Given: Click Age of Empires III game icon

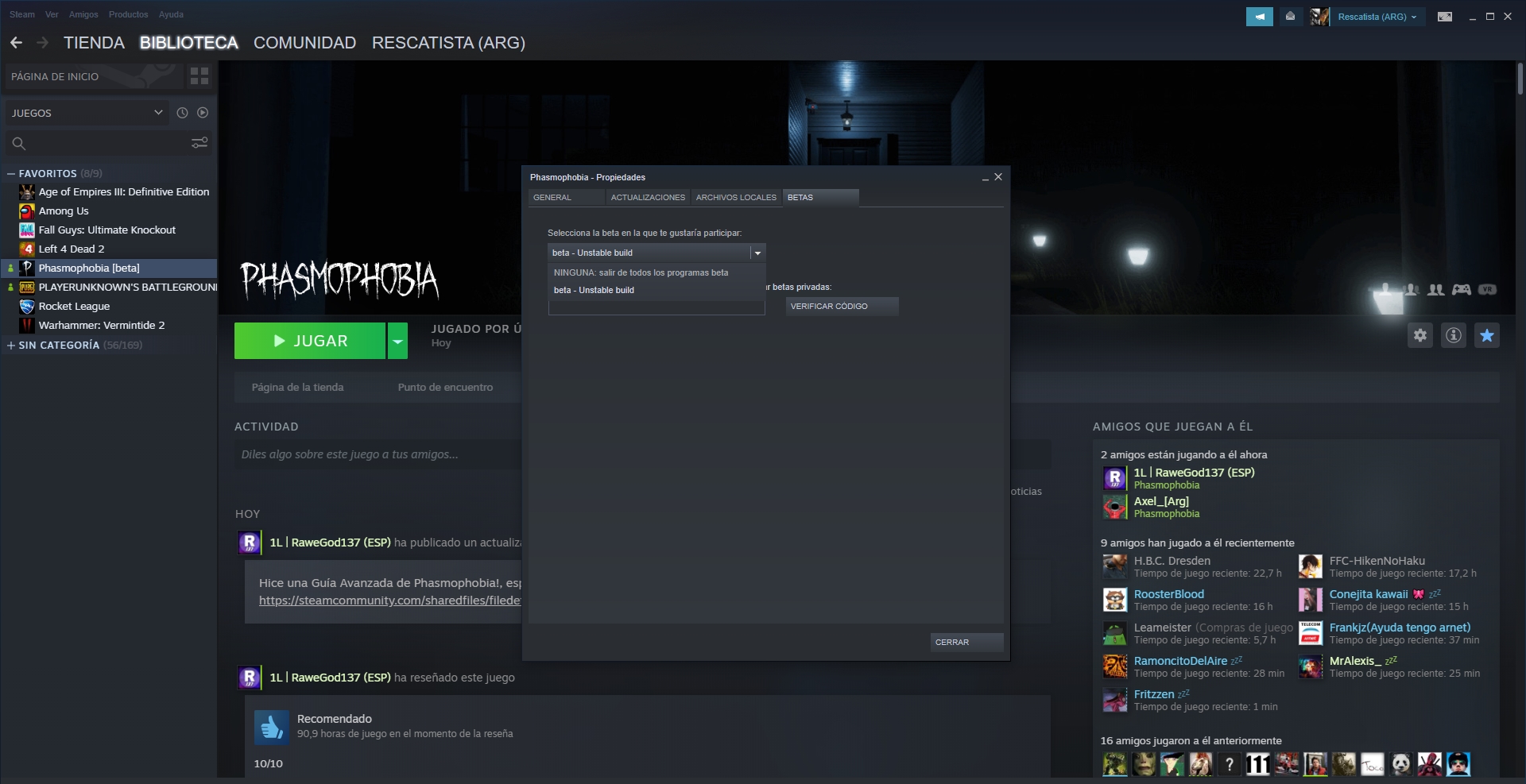Looking at the screenshot, I should (27, 192).
